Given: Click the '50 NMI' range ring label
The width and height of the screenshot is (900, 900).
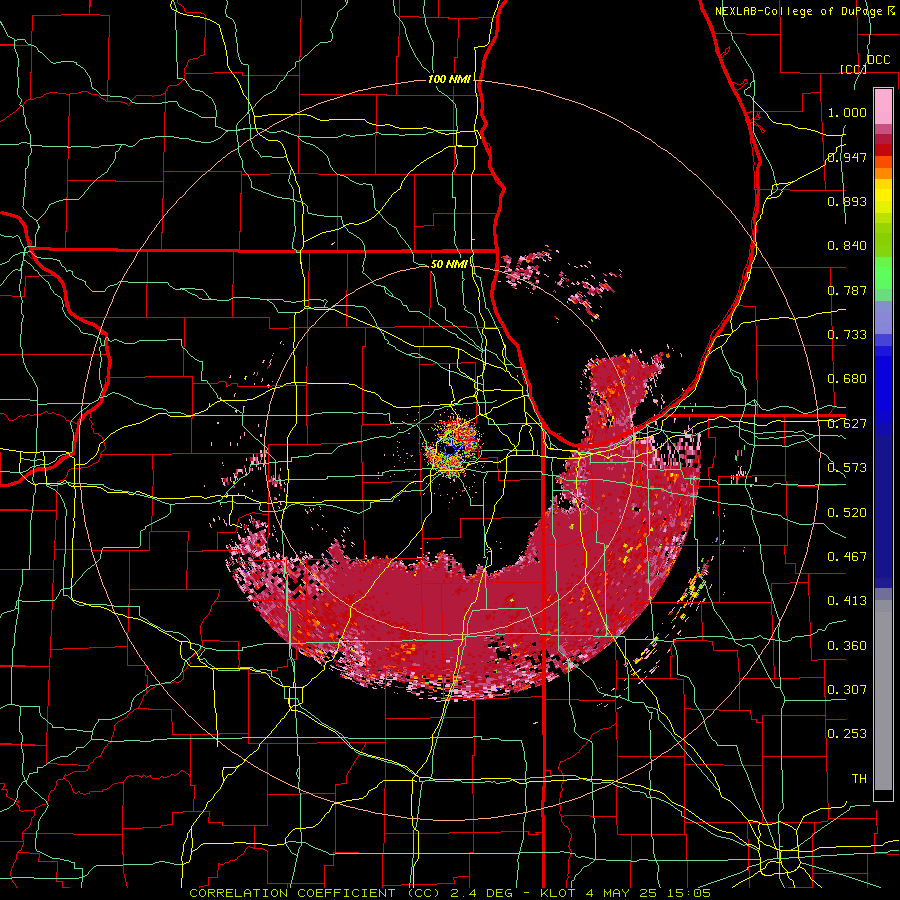Looking at the screenshot, I should (449, 264).
